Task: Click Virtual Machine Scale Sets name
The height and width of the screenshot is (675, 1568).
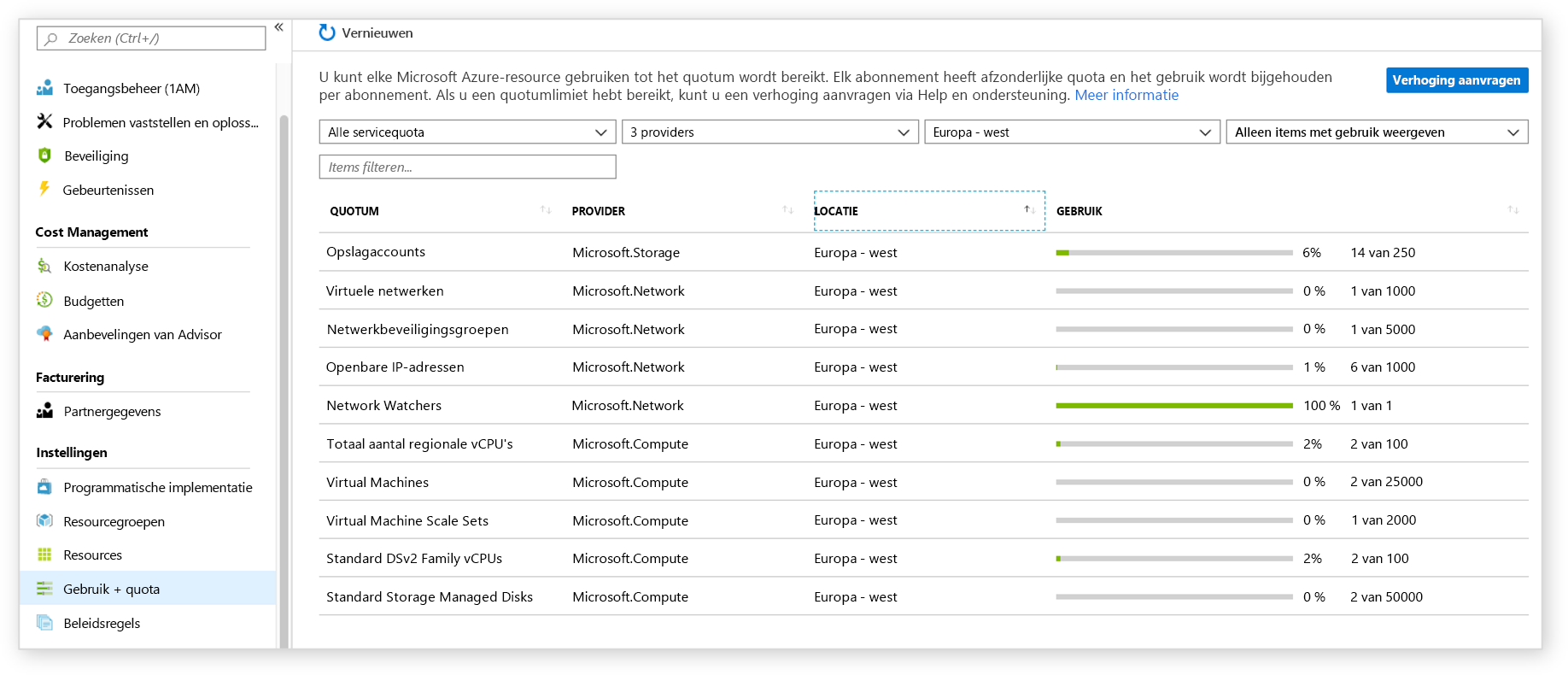Action: coord(407,520)
